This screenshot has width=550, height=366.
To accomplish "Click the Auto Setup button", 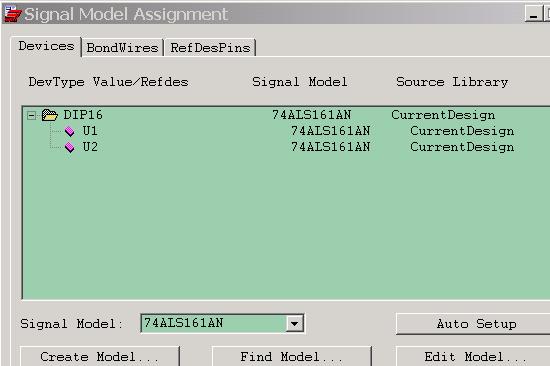I will [473, 324].
